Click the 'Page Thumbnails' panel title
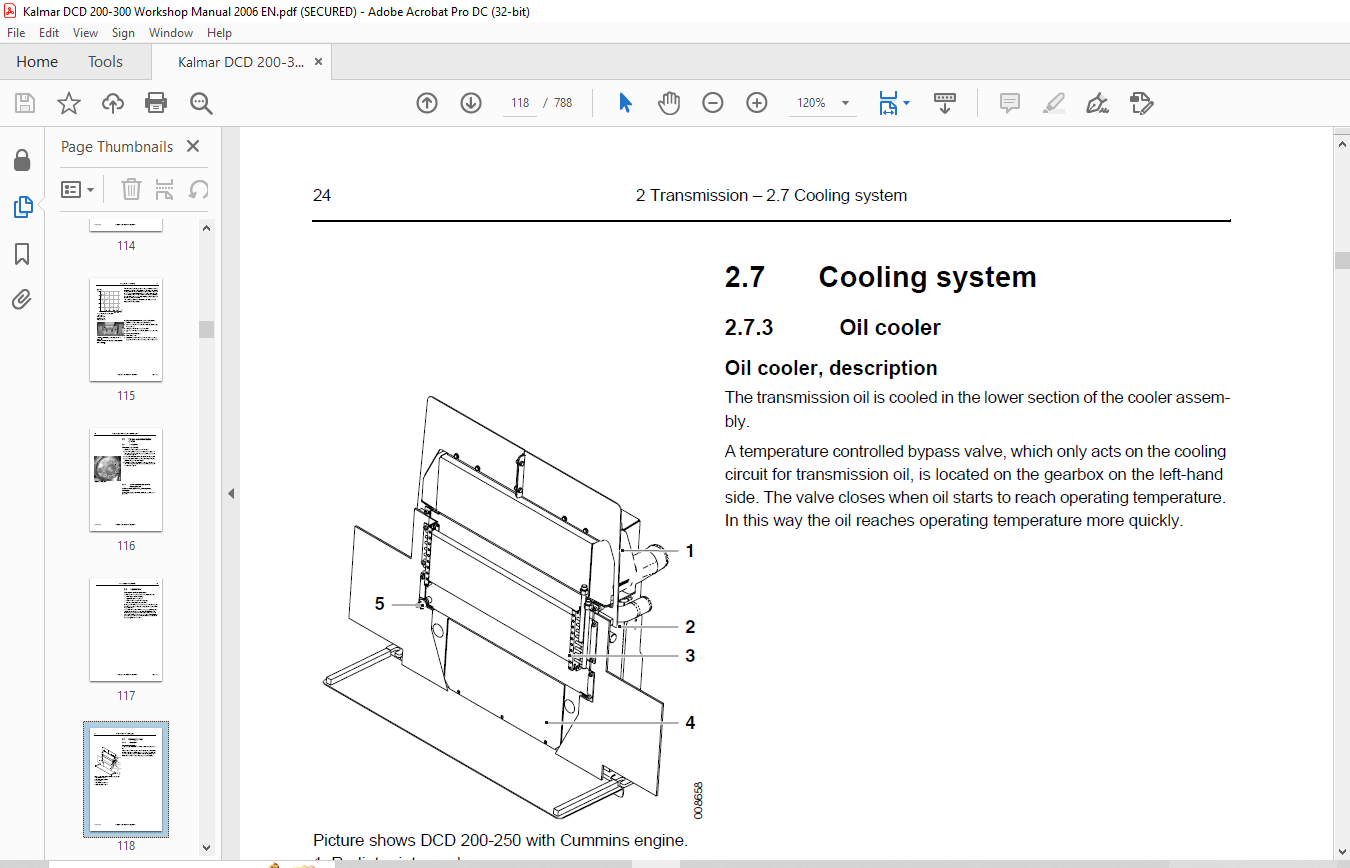 click(117, 146)
